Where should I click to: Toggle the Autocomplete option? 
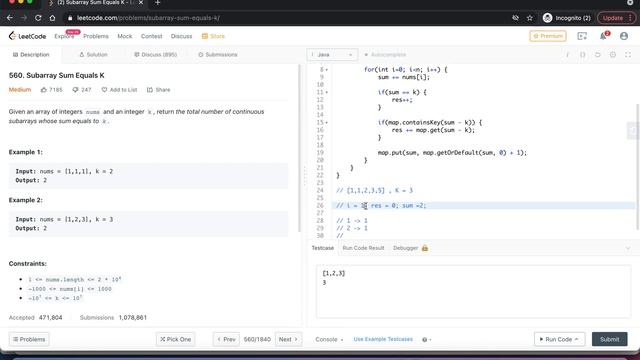[x=385, y=55]
